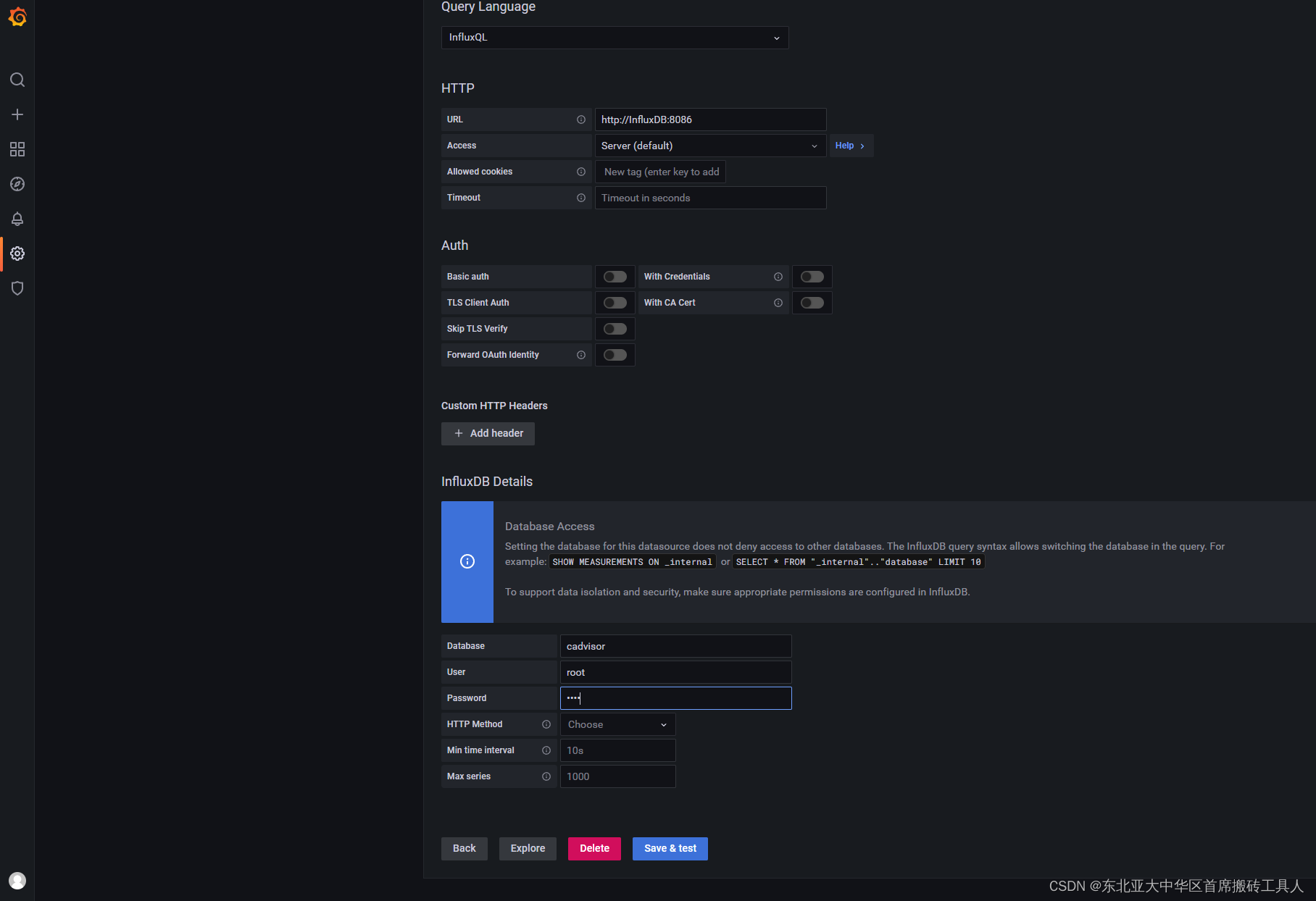The height and width of the screenshot is (901, 1316).
Task: Open the search dashboards icon
Action: (x=17, y=80)
